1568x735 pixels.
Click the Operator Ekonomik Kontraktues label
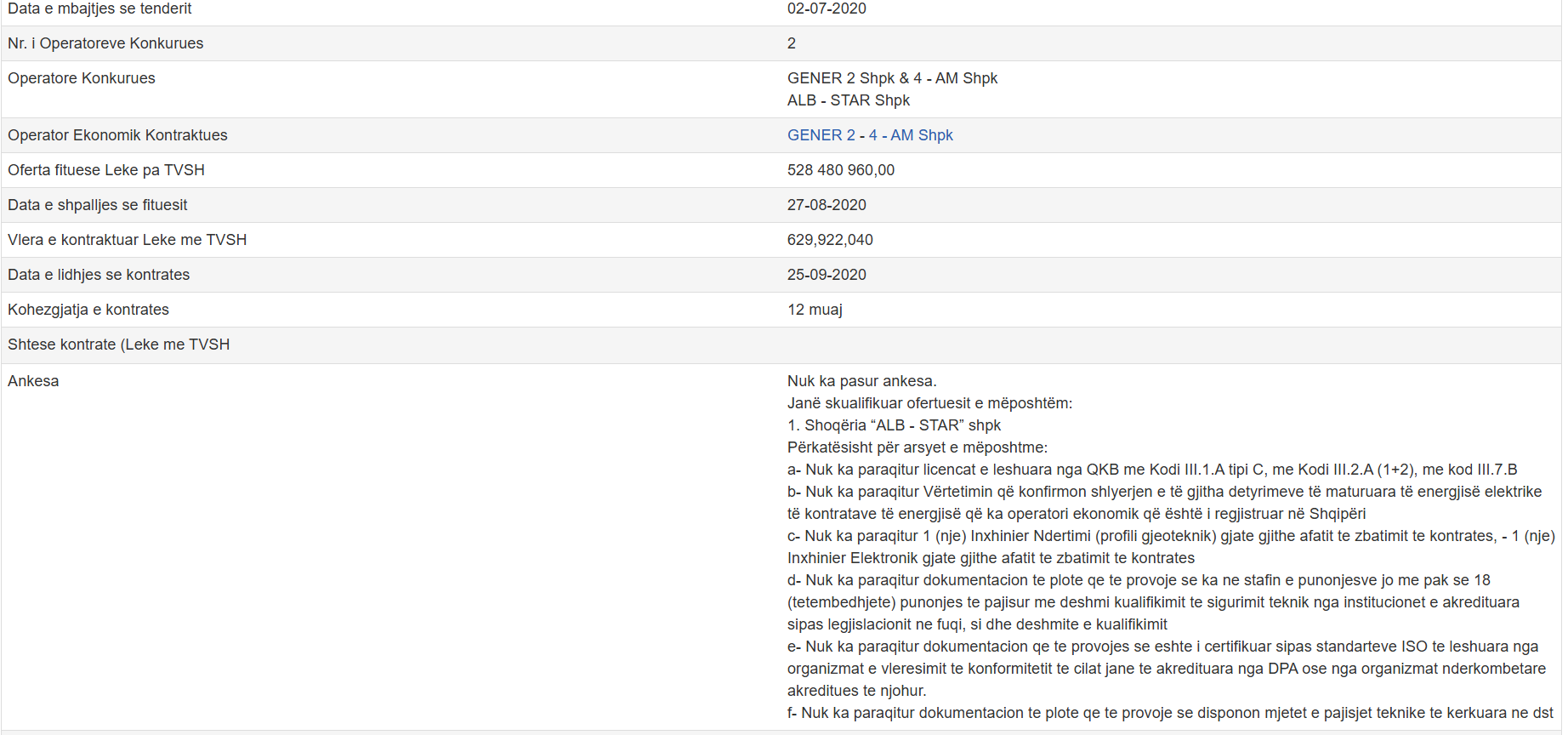117,135
